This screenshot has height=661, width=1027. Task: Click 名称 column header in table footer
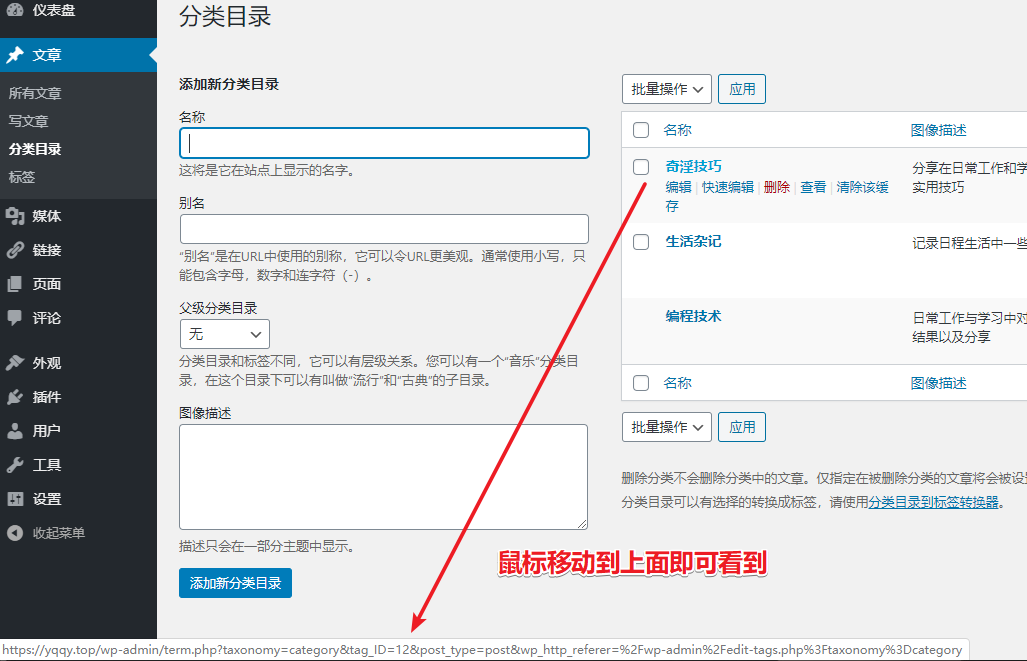point(677,383)
